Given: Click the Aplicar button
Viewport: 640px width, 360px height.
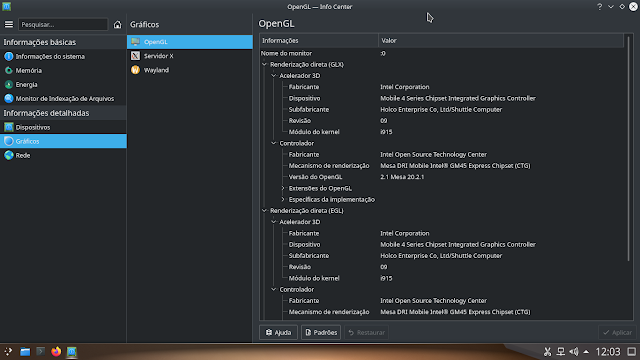Looking at the screenshot, I should click(x=617, y=332).
